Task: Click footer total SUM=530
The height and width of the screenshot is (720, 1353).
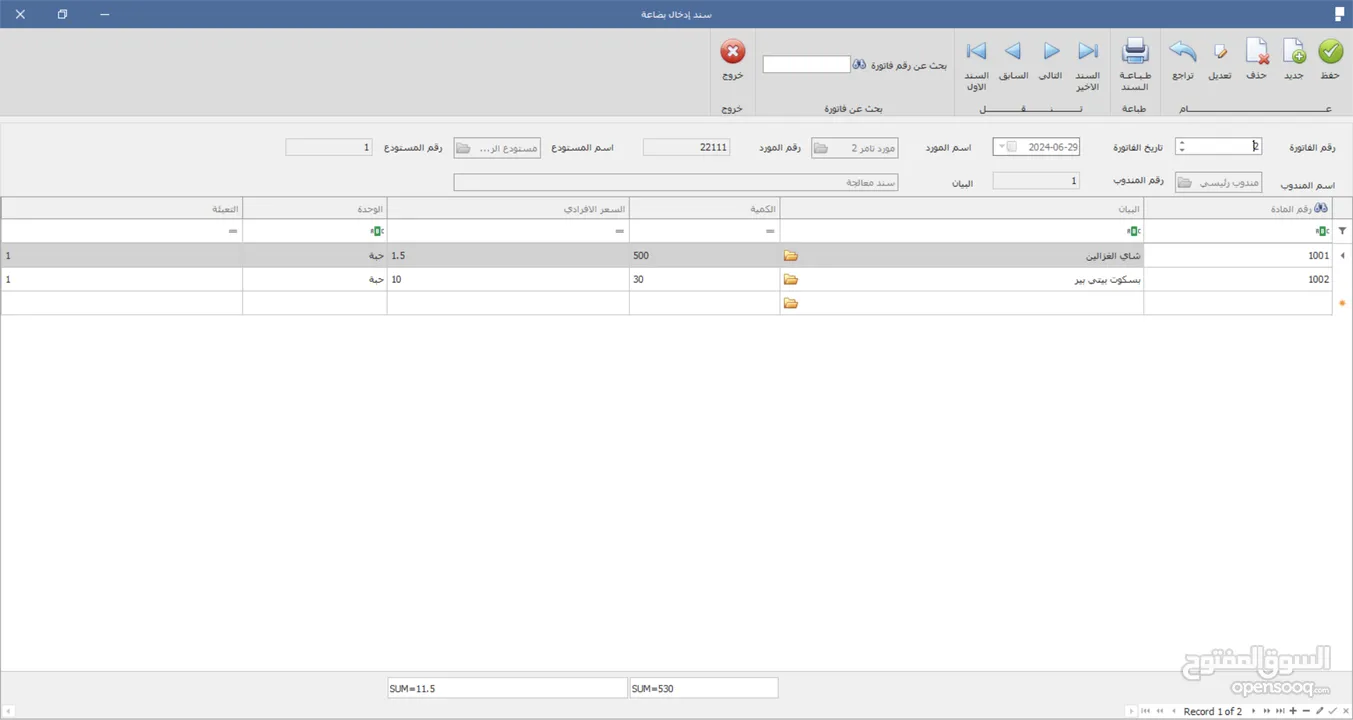Action: (x=704, y=688)
